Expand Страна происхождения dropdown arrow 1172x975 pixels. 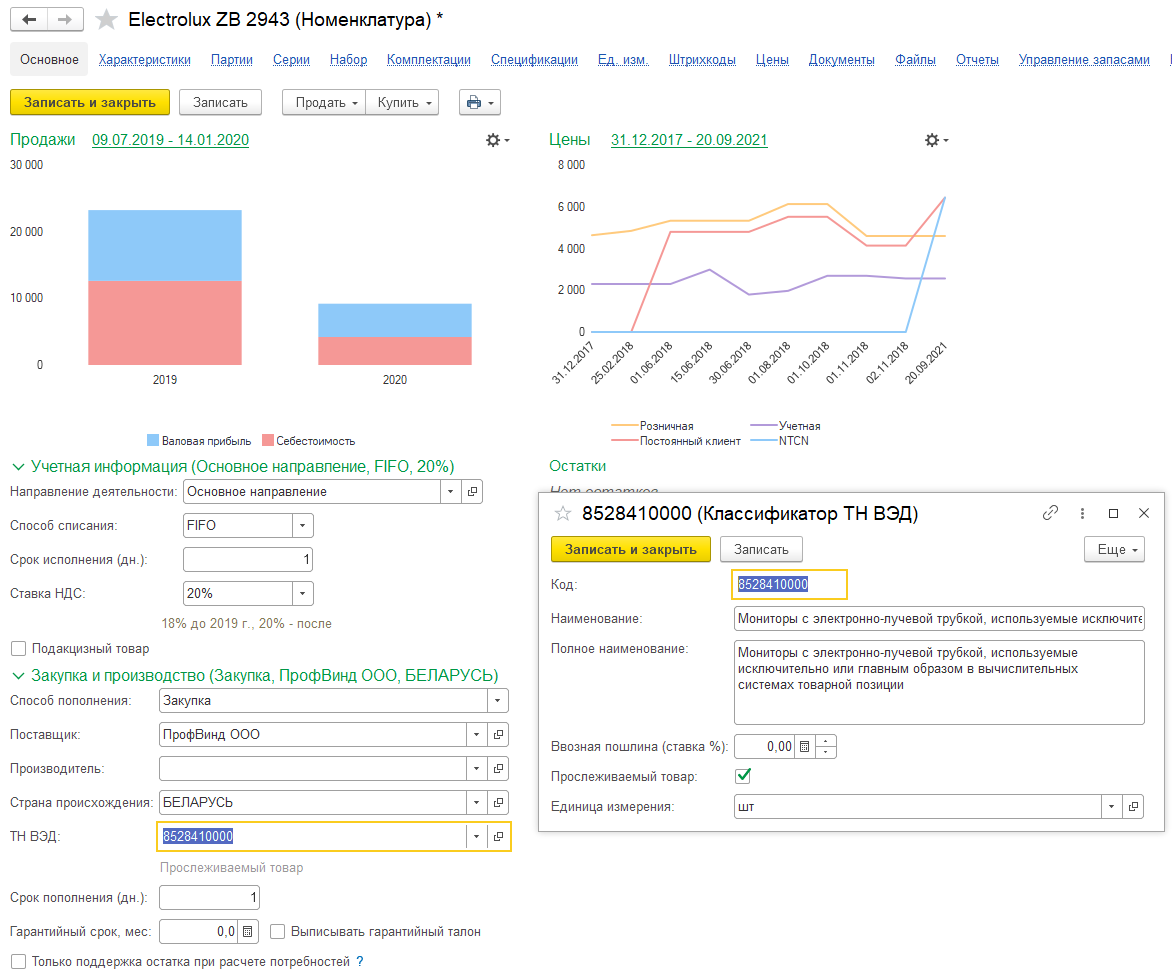(x=477, y=802)
